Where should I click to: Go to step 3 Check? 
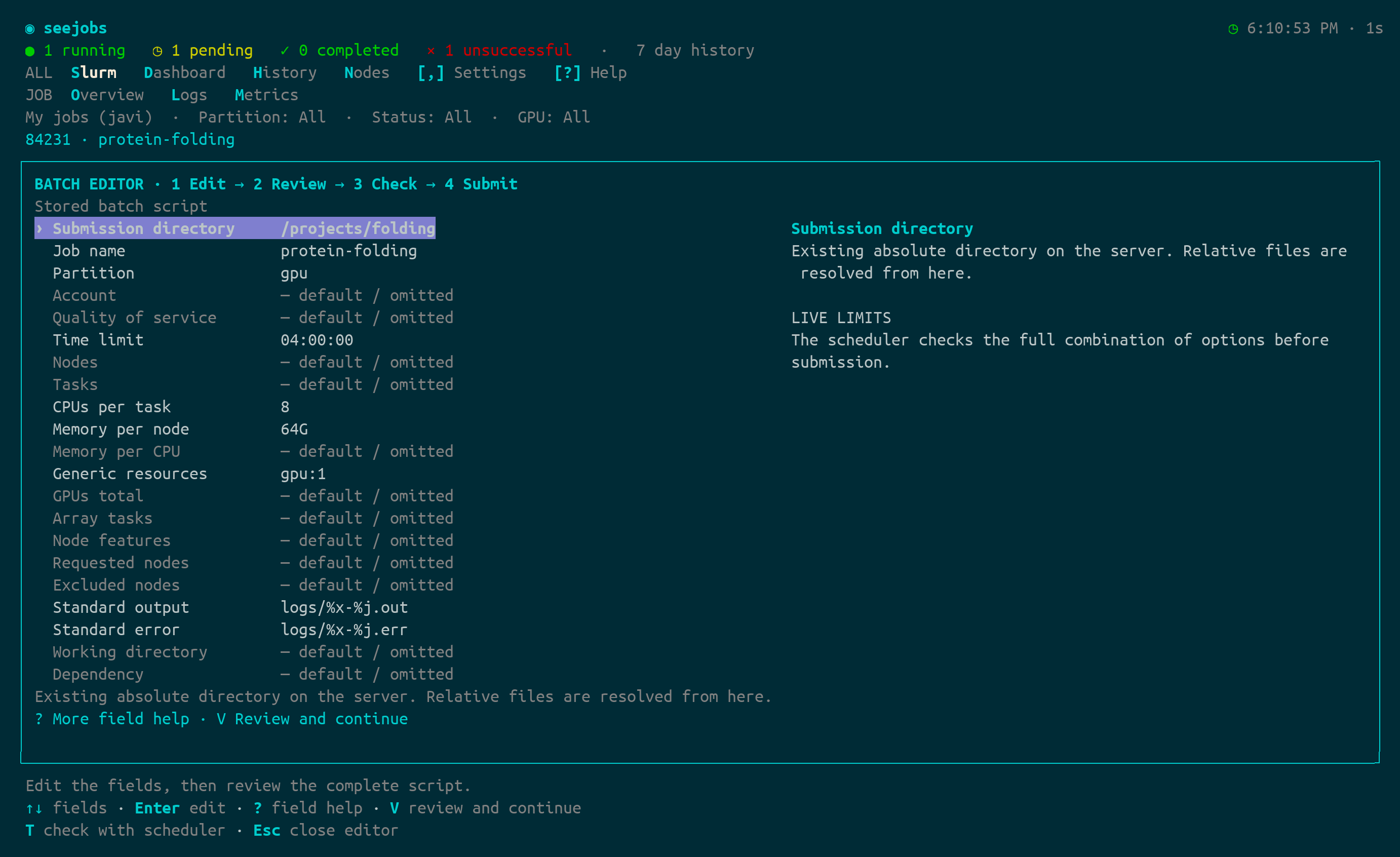click(x=385, y=184)
